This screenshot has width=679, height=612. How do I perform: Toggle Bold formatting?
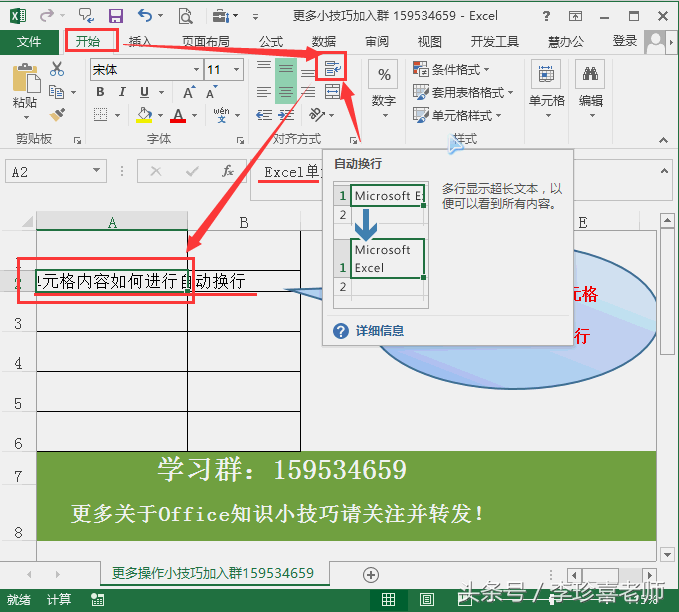[100, 92]
